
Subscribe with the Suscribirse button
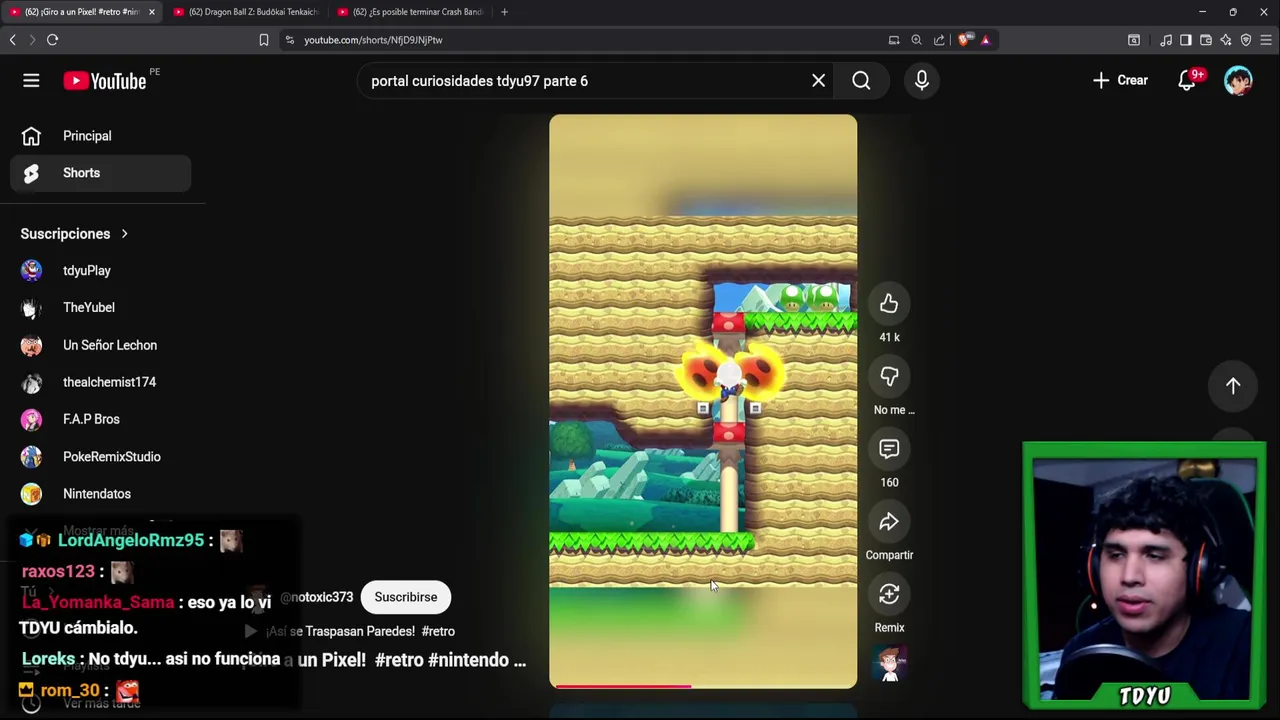point(406,597)
